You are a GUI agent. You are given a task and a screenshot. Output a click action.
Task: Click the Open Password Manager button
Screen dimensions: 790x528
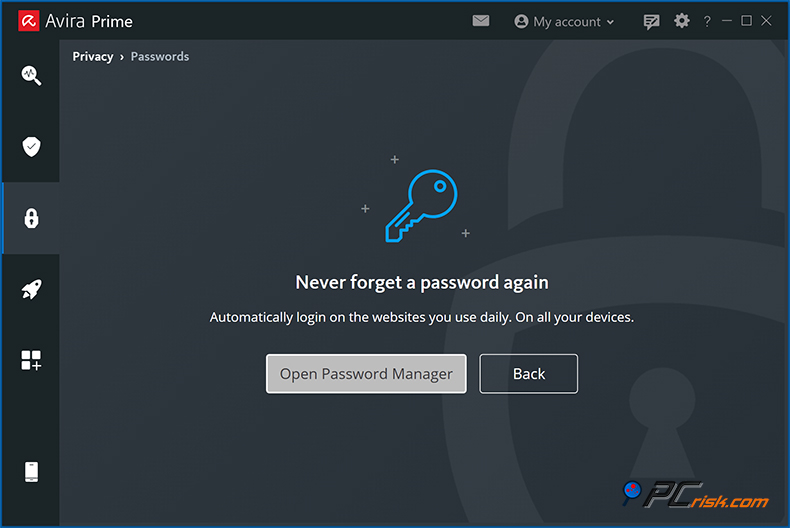366,374
